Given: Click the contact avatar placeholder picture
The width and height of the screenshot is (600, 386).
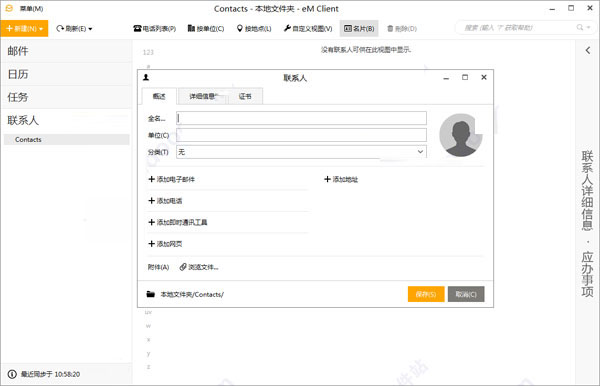Looking at the screenshot, I should click(x=461, y=135).
